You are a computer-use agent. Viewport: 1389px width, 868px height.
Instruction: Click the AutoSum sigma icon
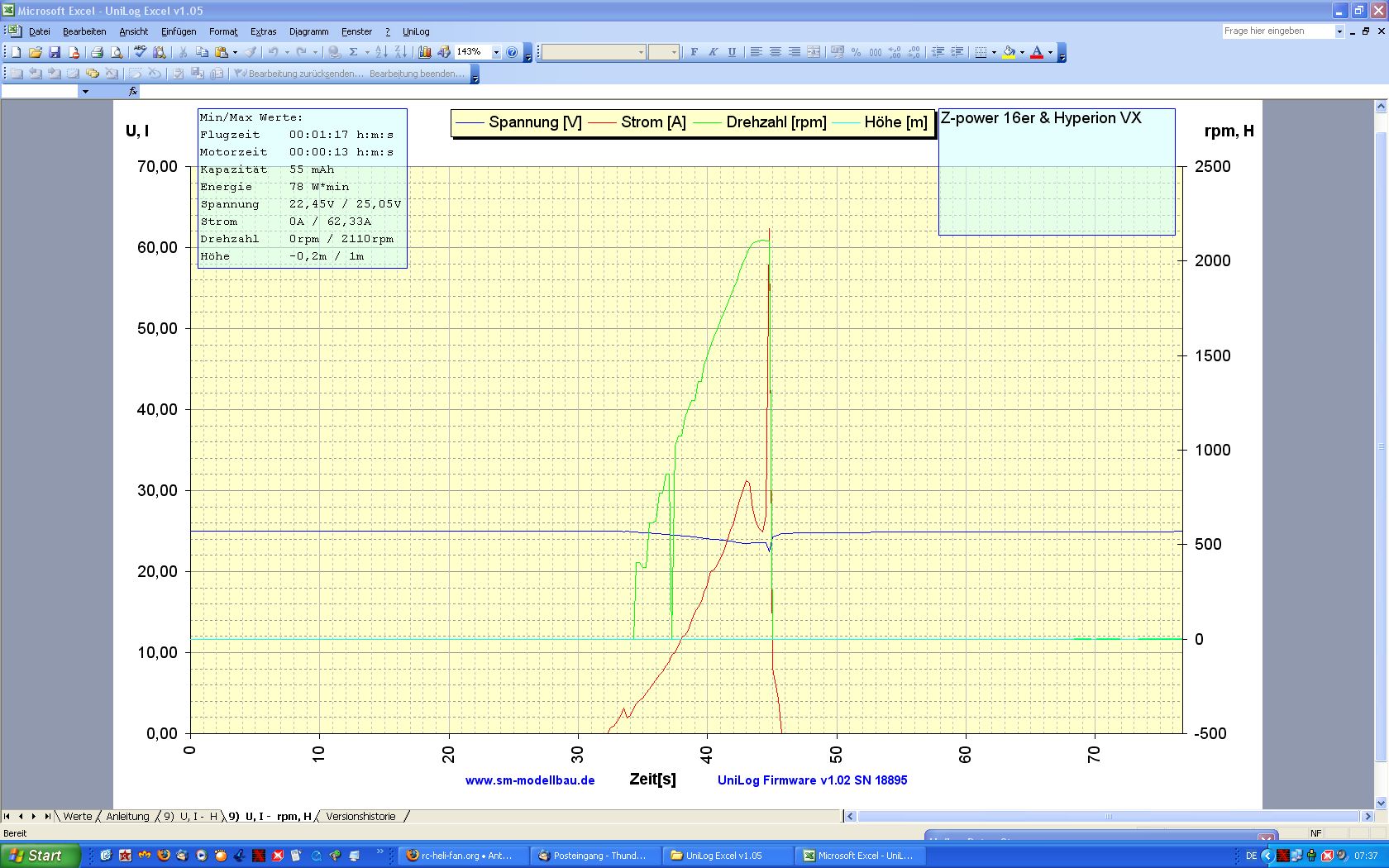(353, 52)
